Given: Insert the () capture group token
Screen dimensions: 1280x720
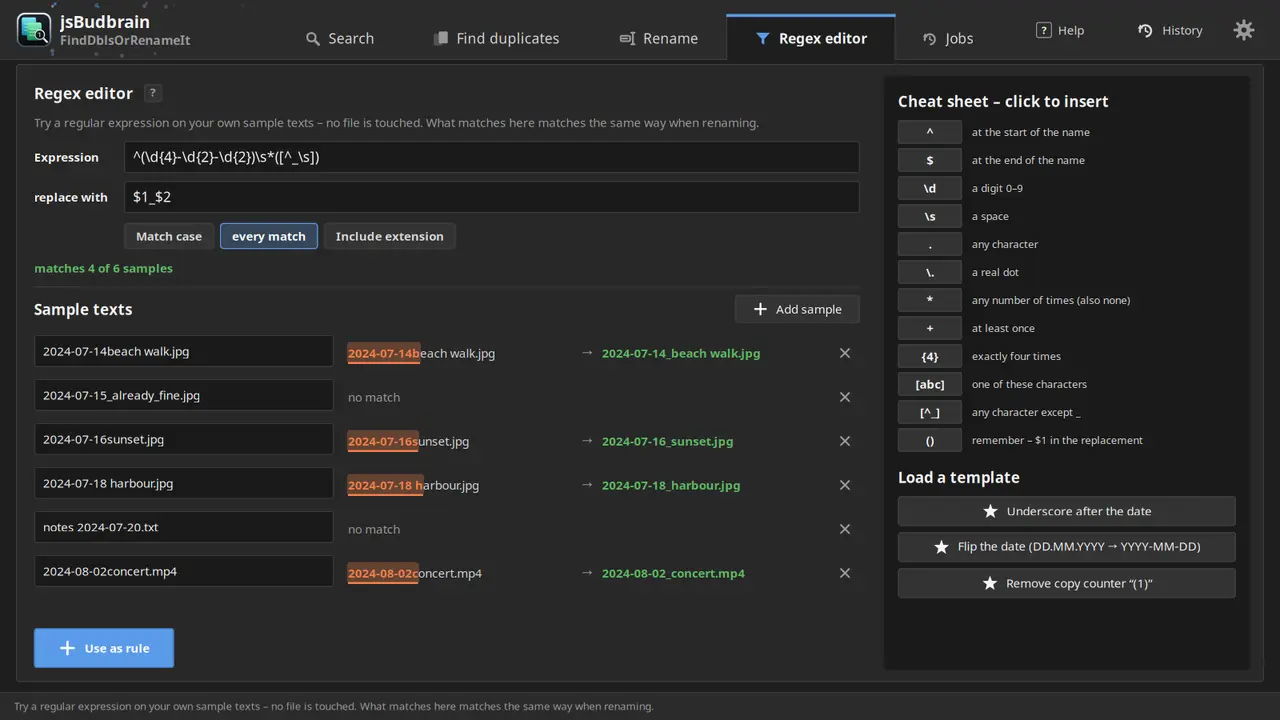Looking at the screenshot, I should (930, 440).
